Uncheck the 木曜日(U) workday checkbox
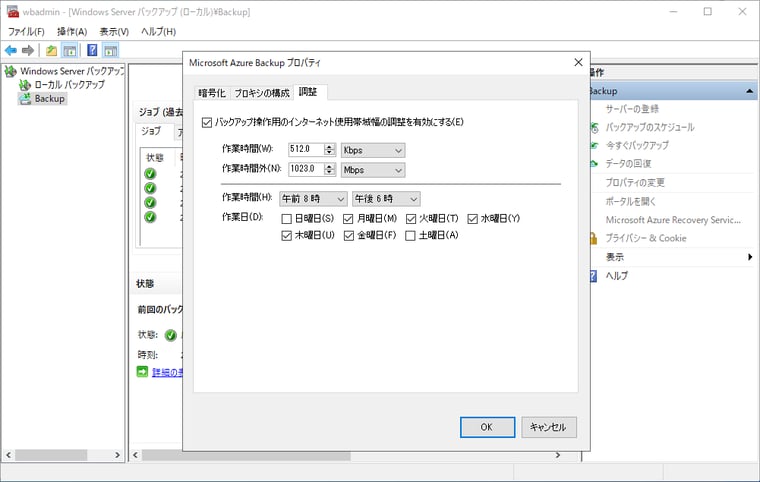760x482 pixels. pos(286,236)
